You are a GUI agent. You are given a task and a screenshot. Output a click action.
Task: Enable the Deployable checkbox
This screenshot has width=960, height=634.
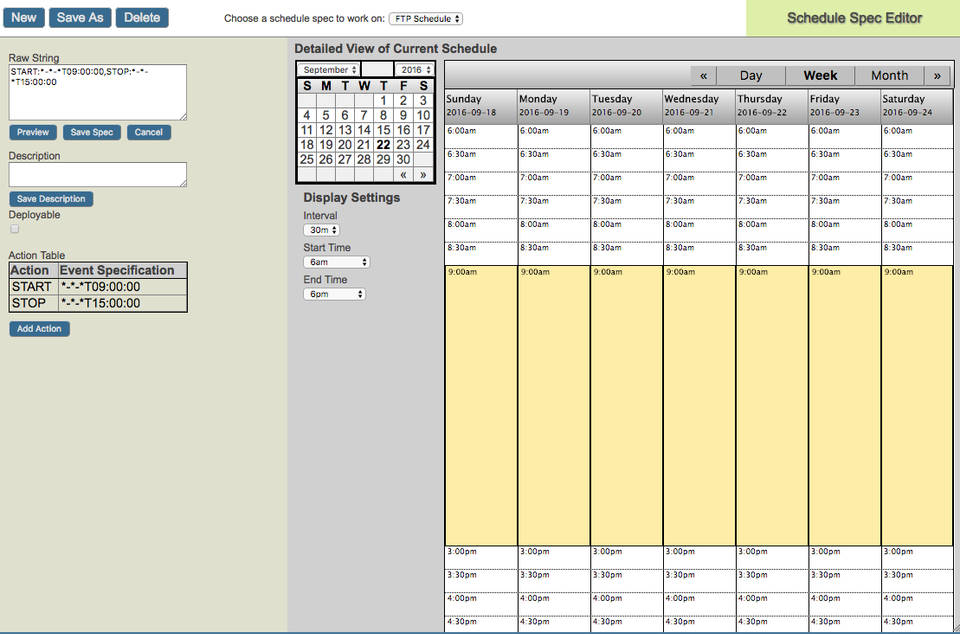point(14,228)
